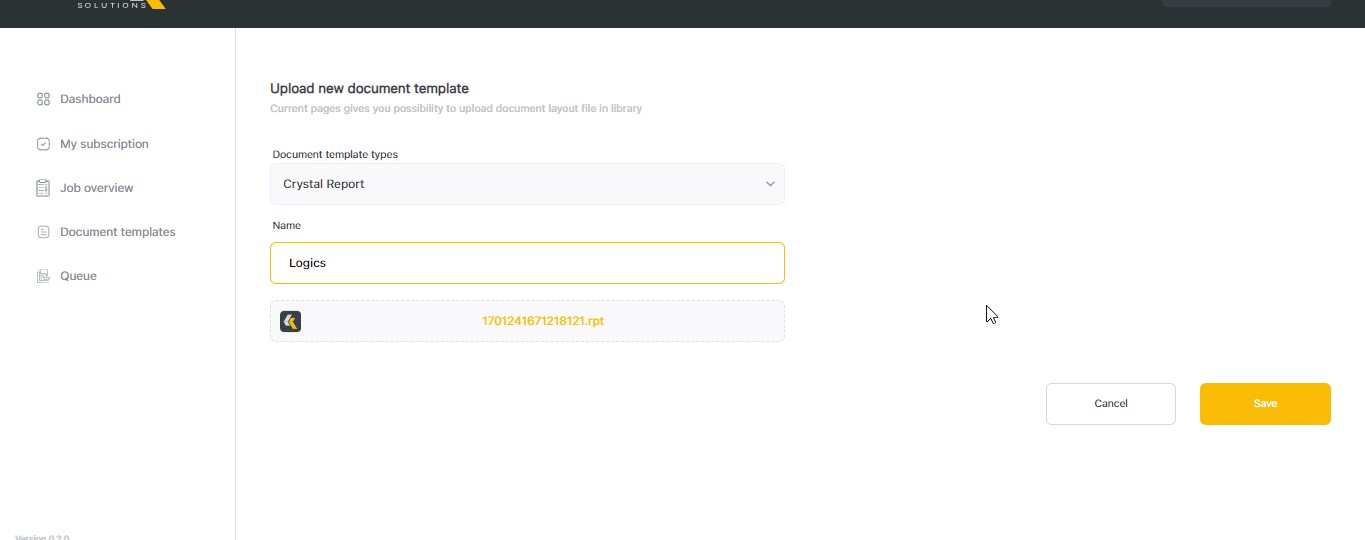Image resolution: width=1365 pixels, height=540 pixels.
Task: Open My subscription menu item
Action: (104, 144)
